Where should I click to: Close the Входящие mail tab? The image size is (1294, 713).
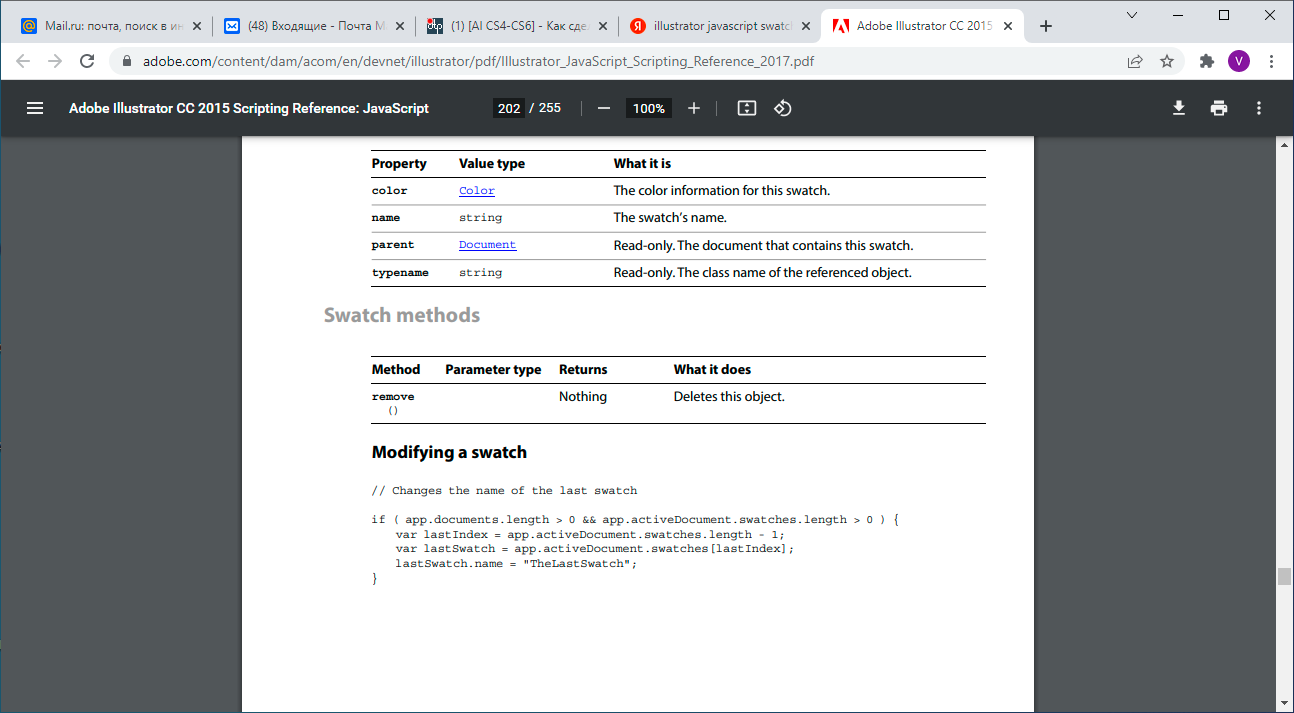click(398, 26)
